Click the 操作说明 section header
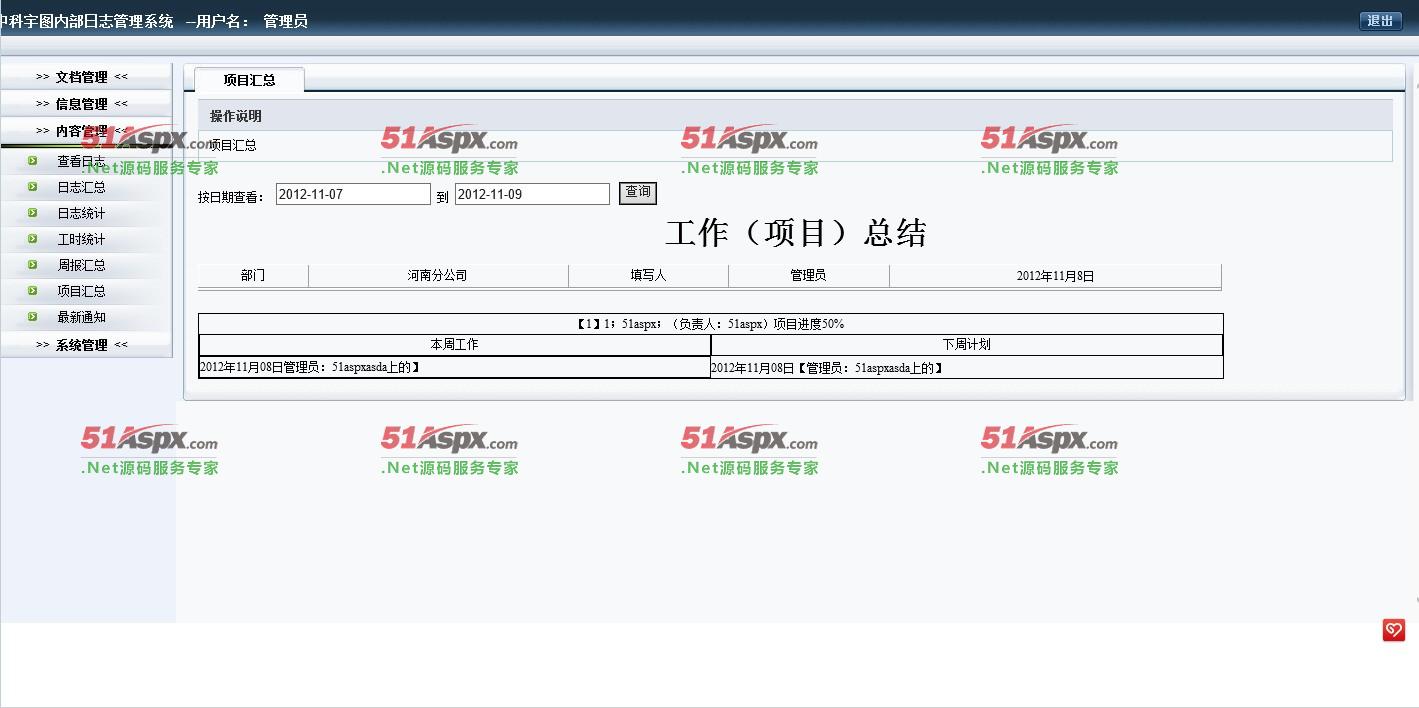The image size is (1419, 708). (x=795, y=116)
